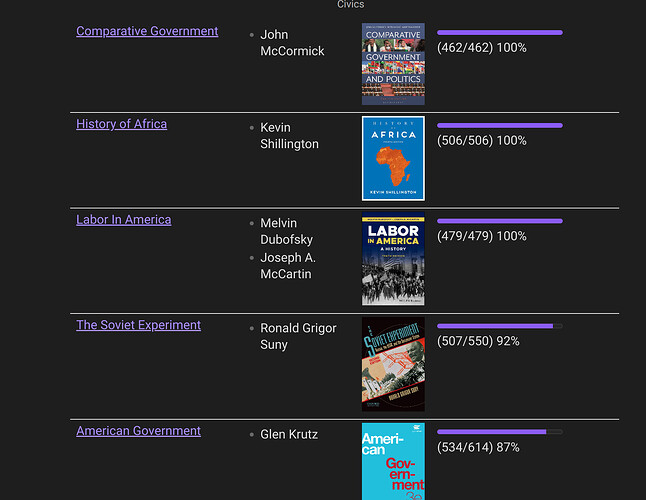The width and height of the screenshot is (646, 500).
Task: Open the Soviet Experiment cover thumbnail
Action: tap(393, 364)
